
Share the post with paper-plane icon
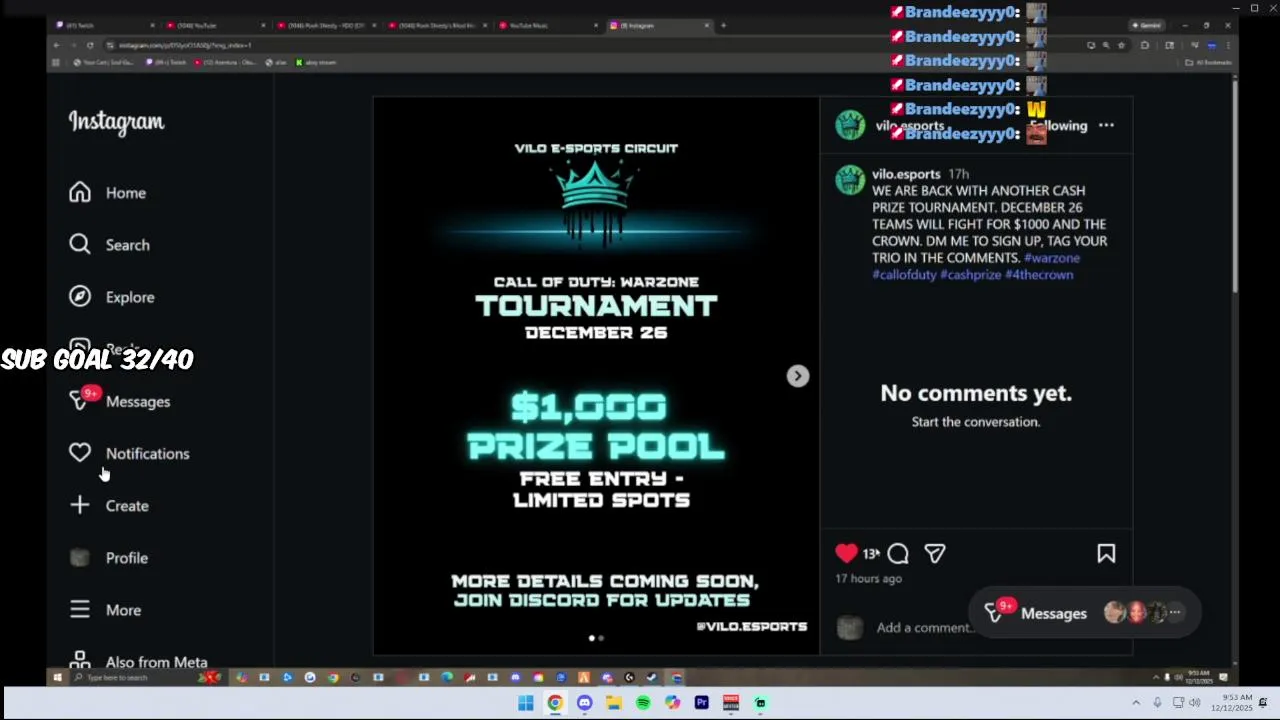click(935, 553)
